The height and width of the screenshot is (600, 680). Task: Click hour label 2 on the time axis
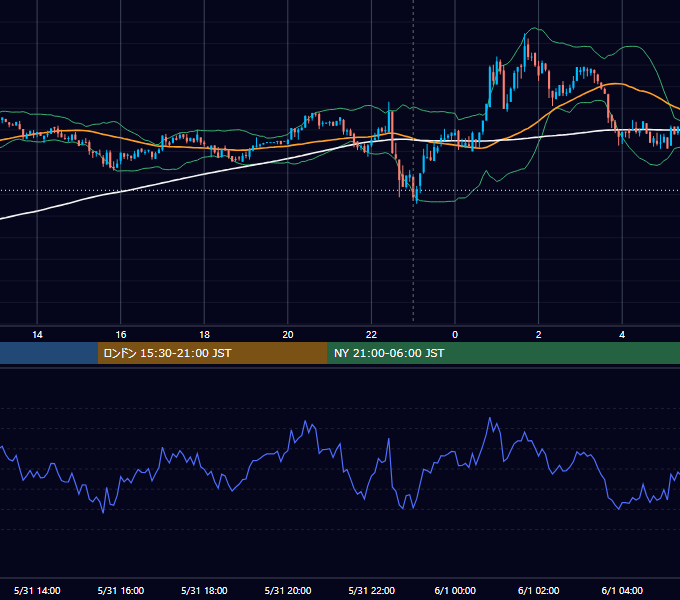(539, 335)
